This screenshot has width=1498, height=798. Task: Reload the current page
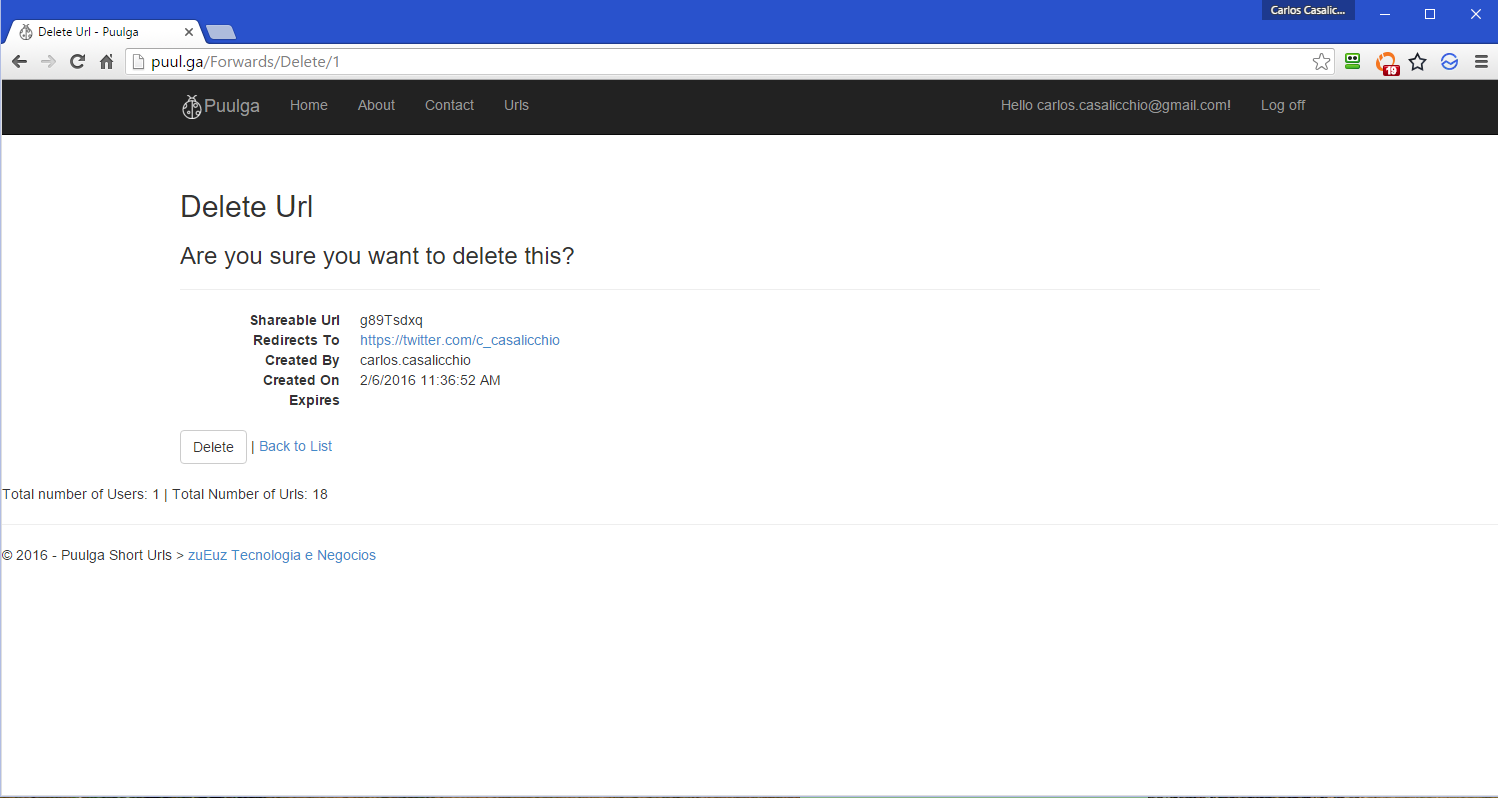point(77,62)
